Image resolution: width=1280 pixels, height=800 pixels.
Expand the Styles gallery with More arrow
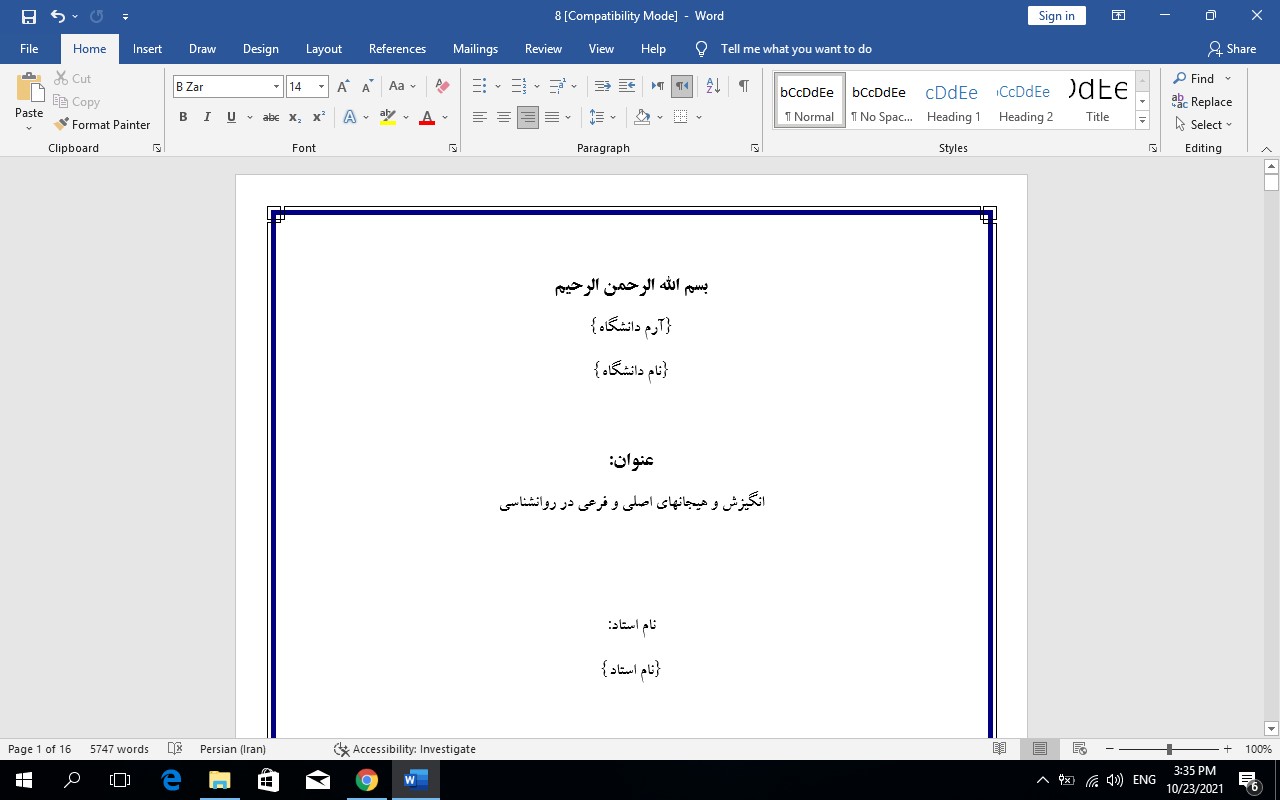(x=1142, y=120)
